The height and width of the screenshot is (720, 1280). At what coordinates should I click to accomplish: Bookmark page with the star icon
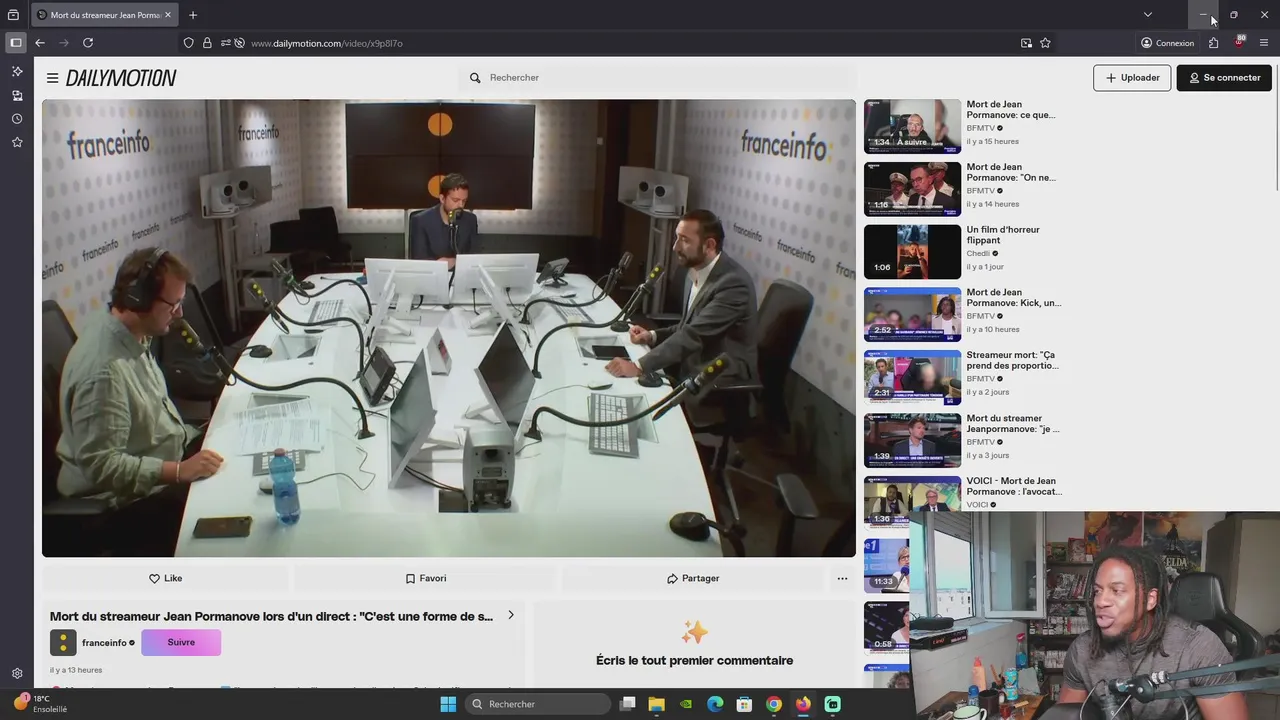1045,43
